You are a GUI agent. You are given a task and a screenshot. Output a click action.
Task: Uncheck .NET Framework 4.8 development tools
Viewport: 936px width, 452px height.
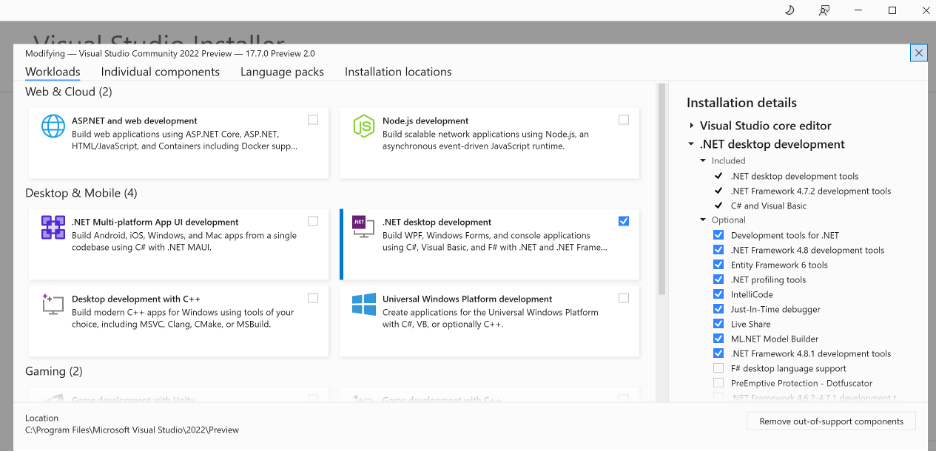[718, 250]
